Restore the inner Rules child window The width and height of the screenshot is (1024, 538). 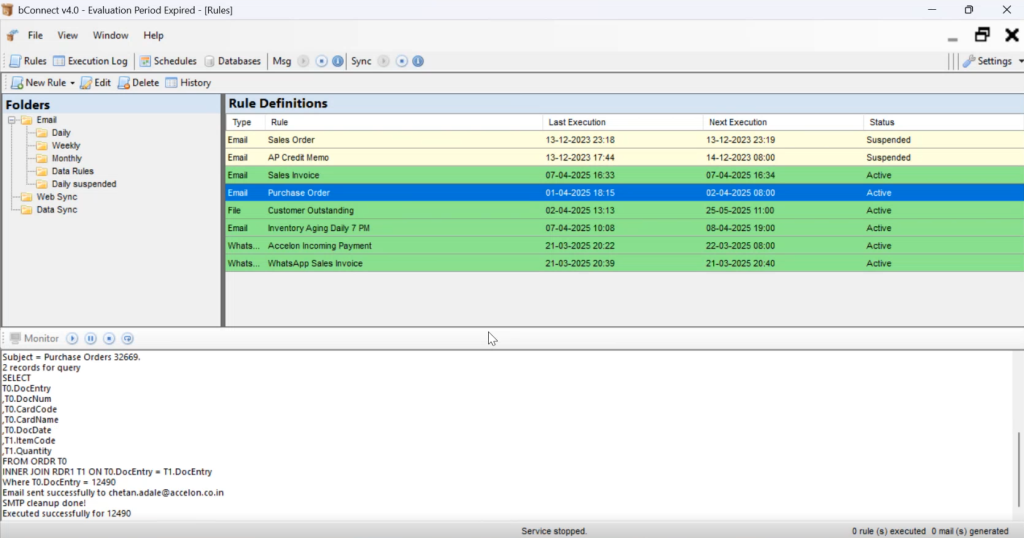[x=982, y=35]
